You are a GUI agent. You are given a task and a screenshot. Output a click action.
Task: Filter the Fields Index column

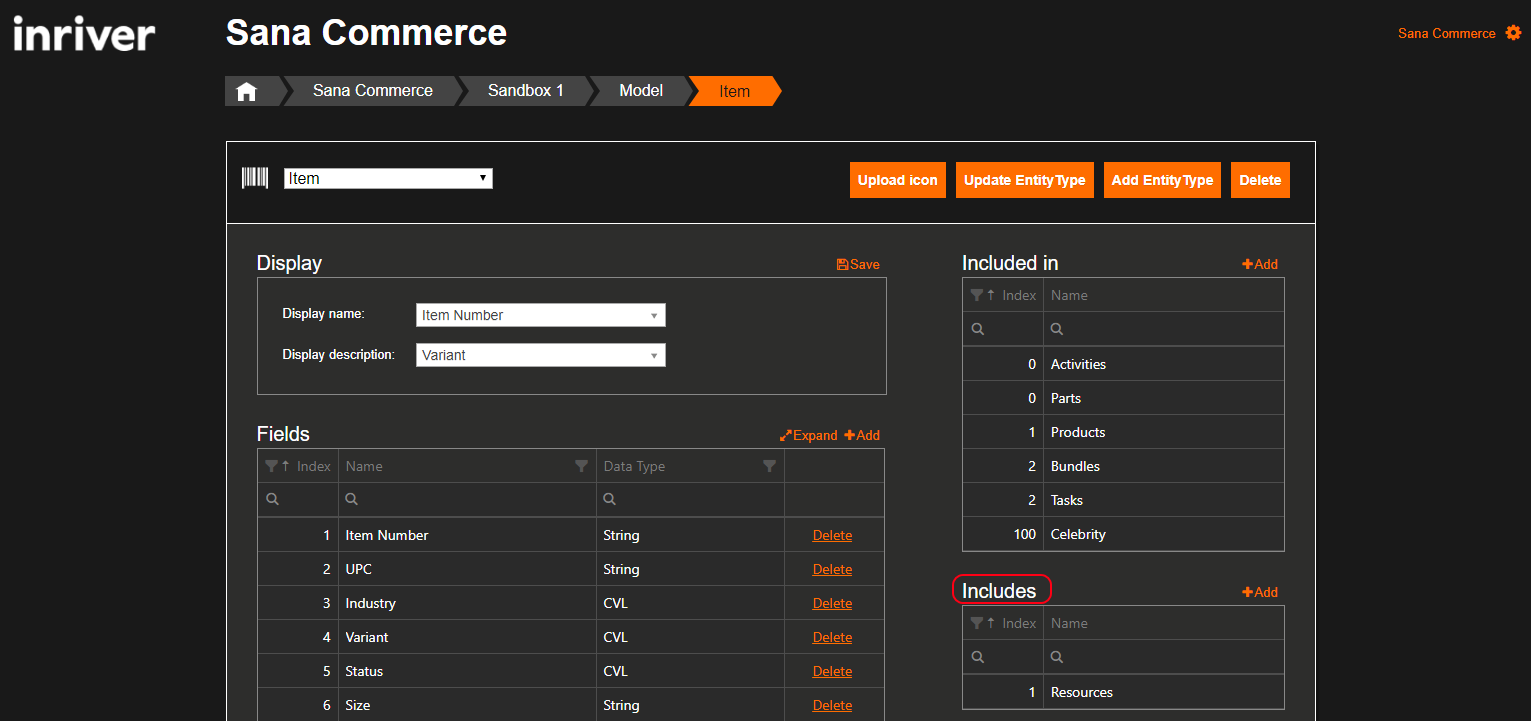coord(272,466)
